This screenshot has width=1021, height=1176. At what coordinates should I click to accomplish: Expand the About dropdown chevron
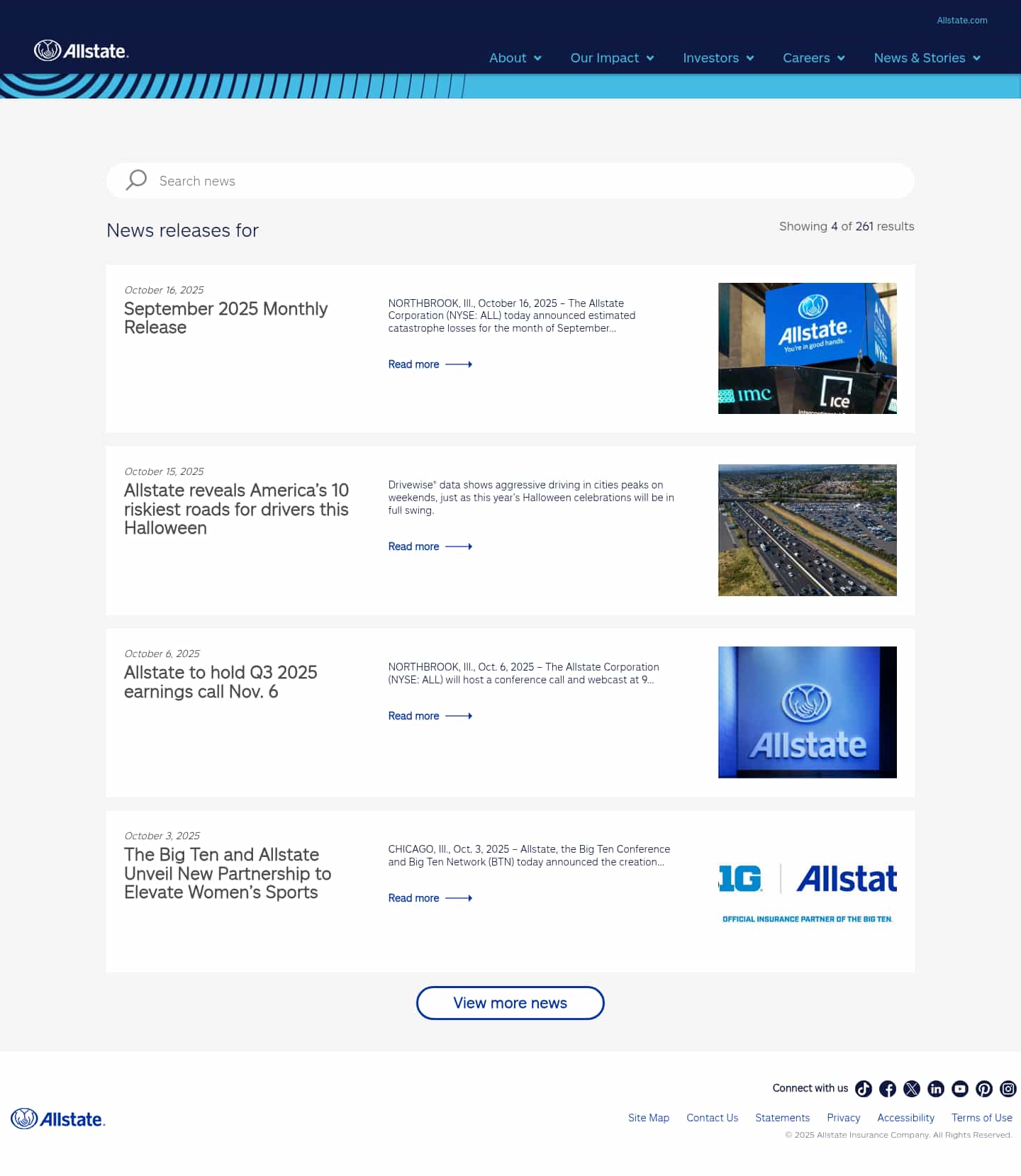pos(537,58)
